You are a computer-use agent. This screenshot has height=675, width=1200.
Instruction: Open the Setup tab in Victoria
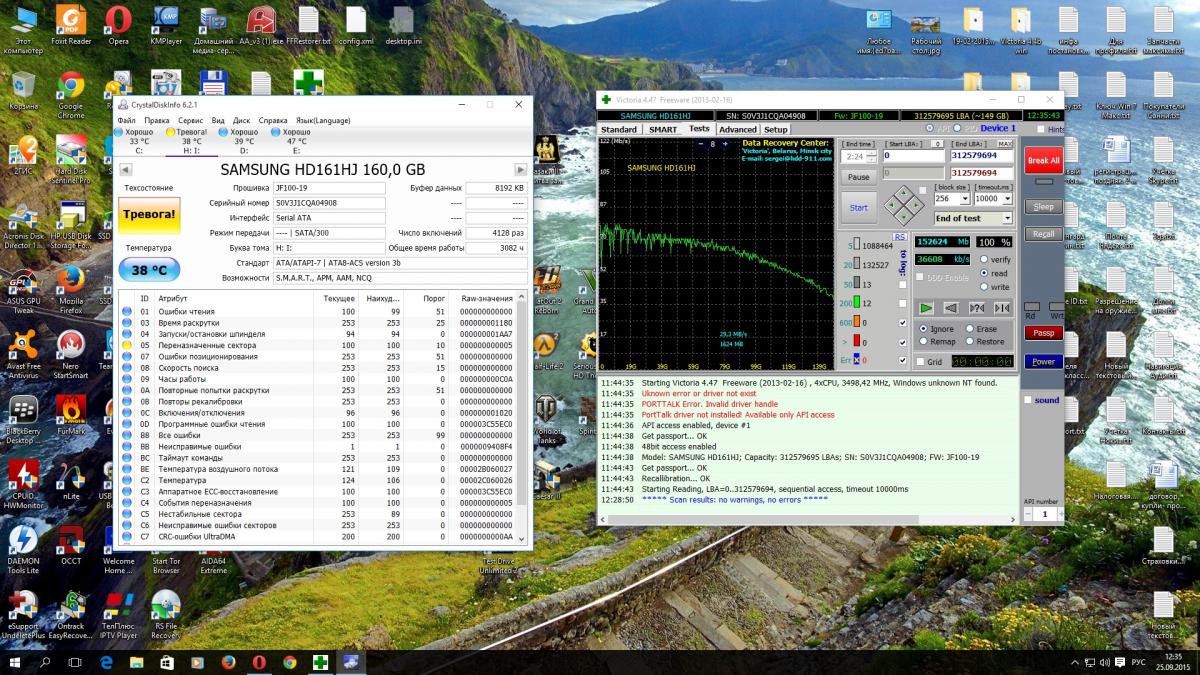[x=776, y=129]
